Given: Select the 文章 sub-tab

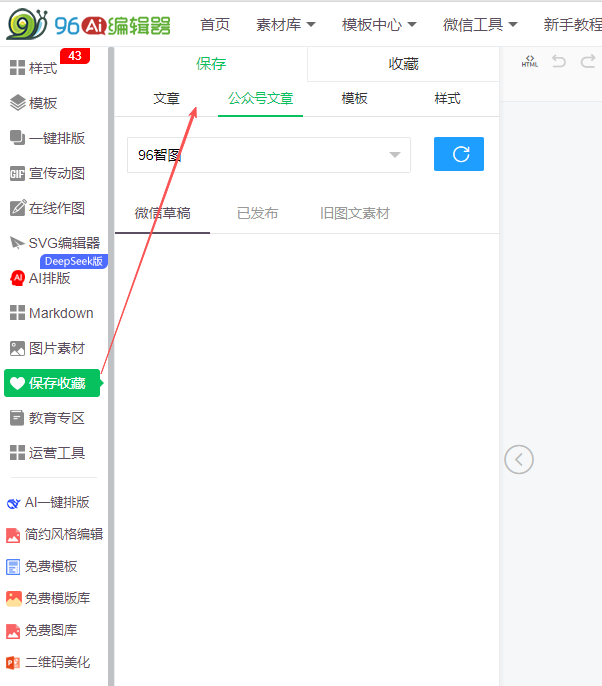Looking at the screenshot, I should click(167, 98).
